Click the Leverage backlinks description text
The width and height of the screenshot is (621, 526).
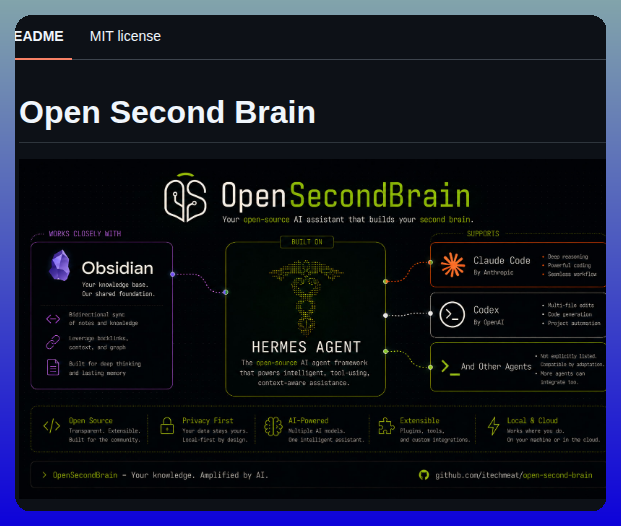(98, 343)
